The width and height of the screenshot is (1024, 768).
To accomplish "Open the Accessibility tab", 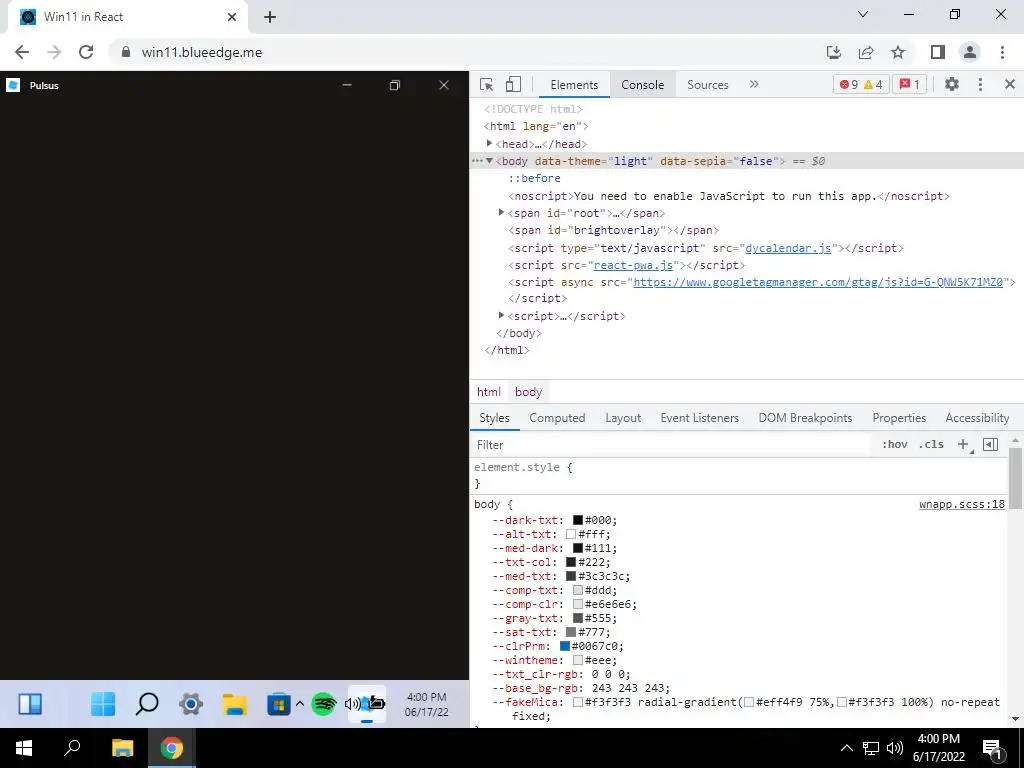I will pyautogui.click(x=977, y=418).
